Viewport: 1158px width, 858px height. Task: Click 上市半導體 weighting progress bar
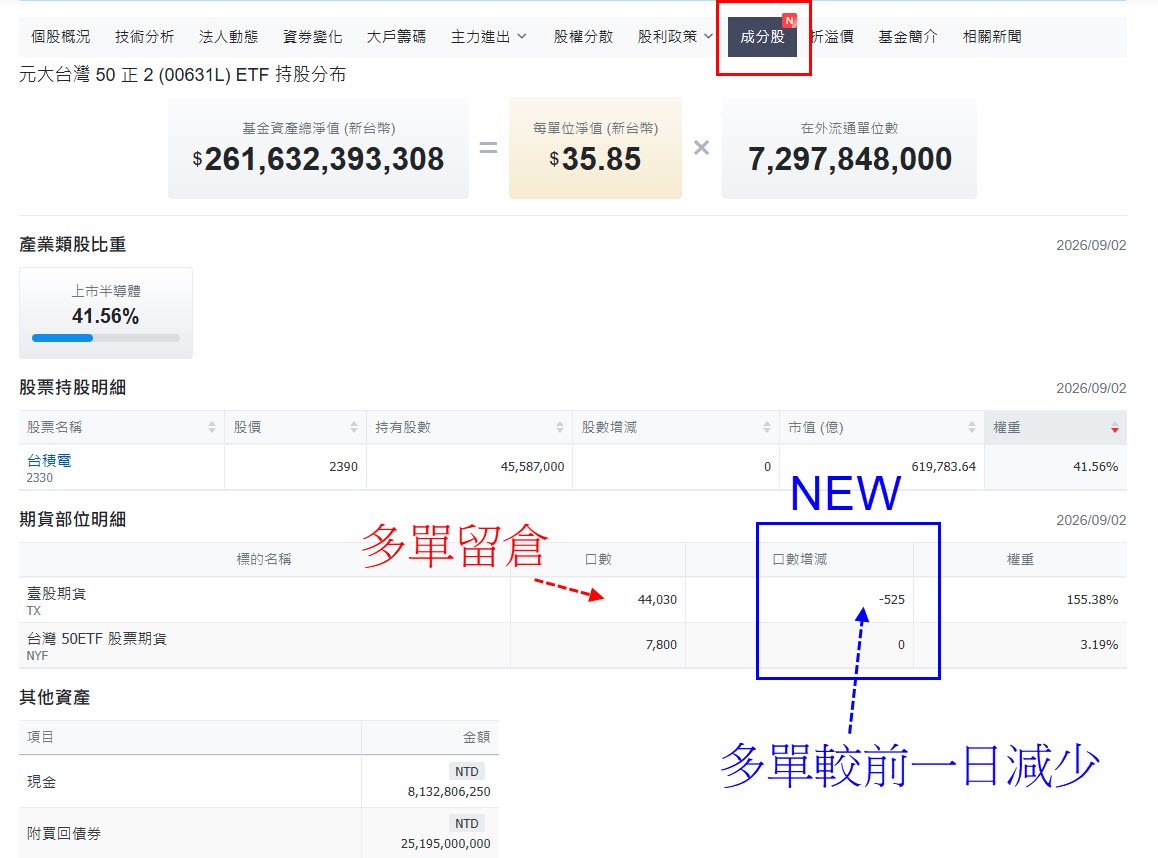click(106, 338)
